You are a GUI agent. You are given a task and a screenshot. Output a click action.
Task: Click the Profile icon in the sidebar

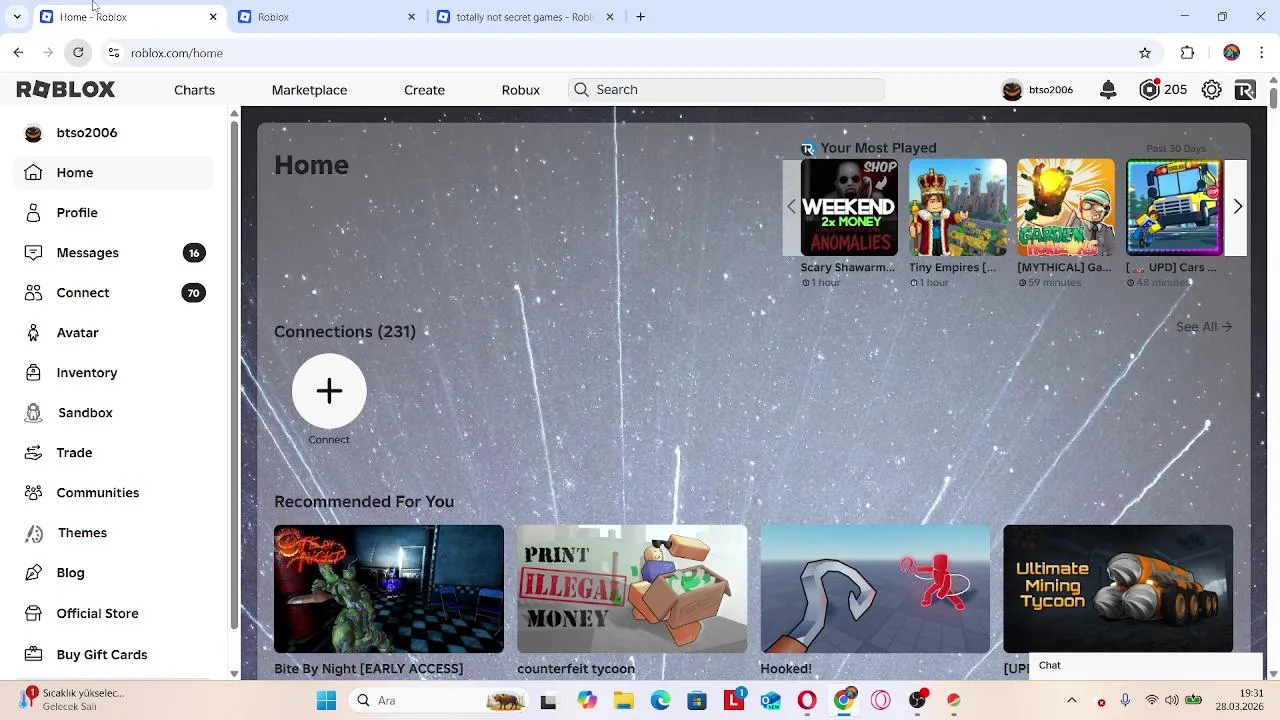[x=34, y=212]
